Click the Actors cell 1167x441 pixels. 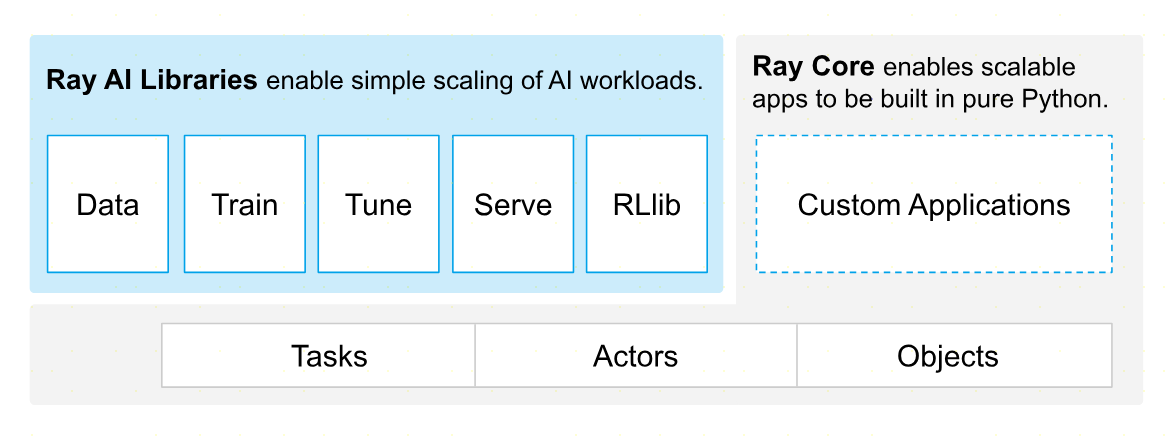[636, 355]
